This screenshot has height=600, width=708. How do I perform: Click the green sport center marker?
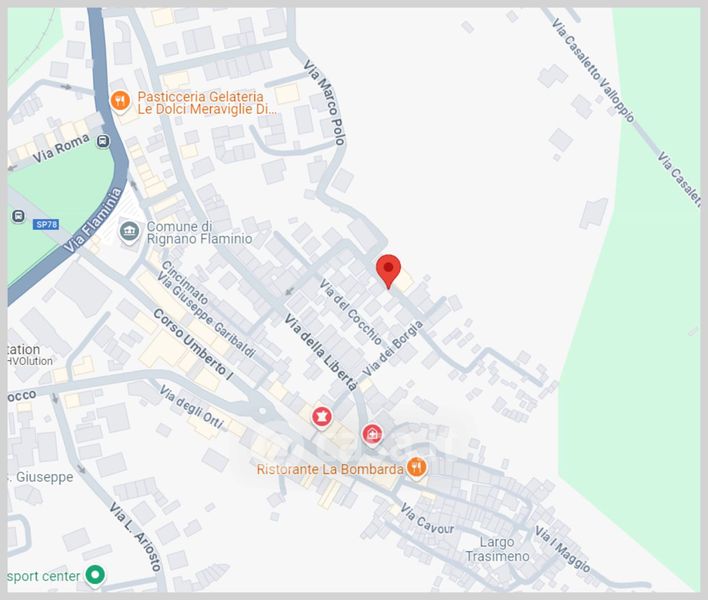tap(95, 575)
